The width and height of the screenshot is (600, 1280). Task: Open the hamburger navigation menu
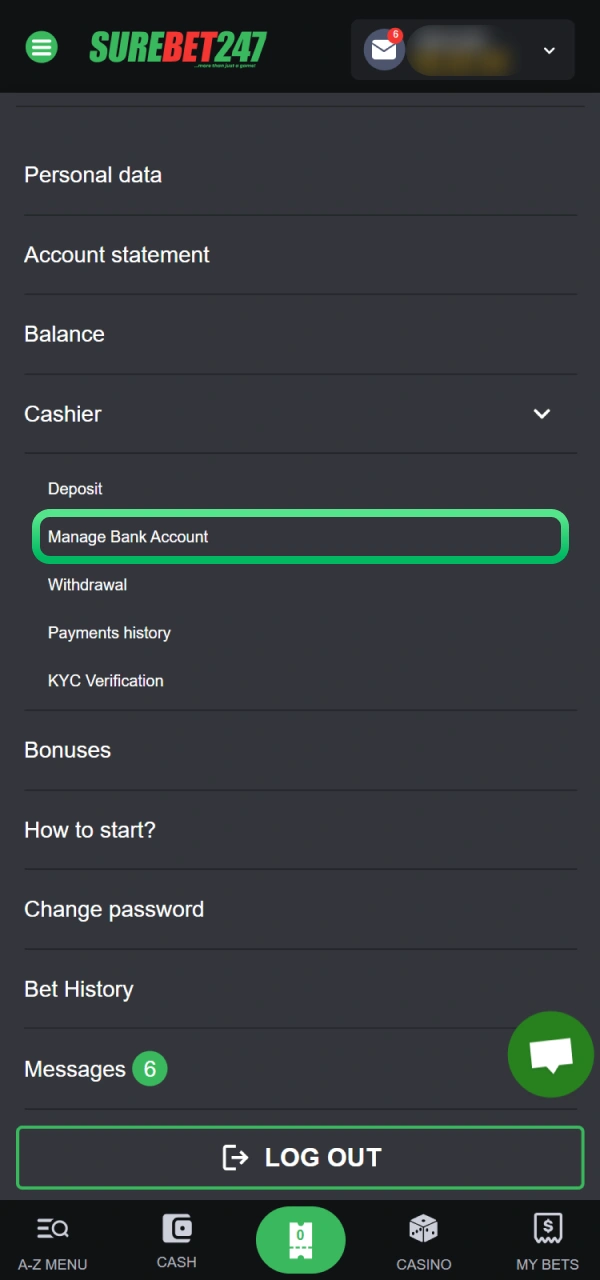41,46
